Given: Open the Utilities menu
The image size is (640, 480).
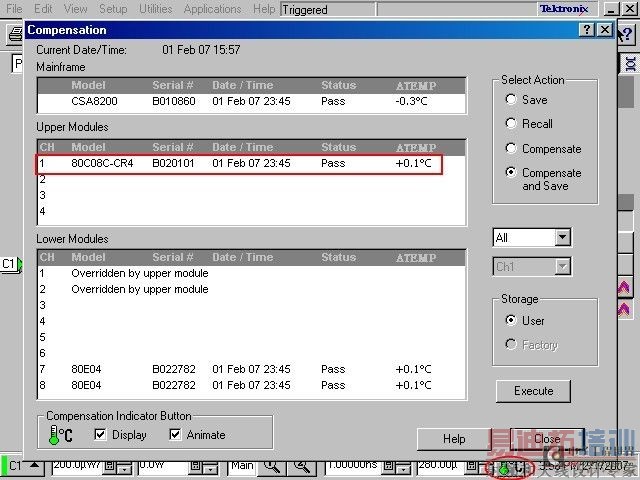Looking at the screenshot, I should point(156,9).
